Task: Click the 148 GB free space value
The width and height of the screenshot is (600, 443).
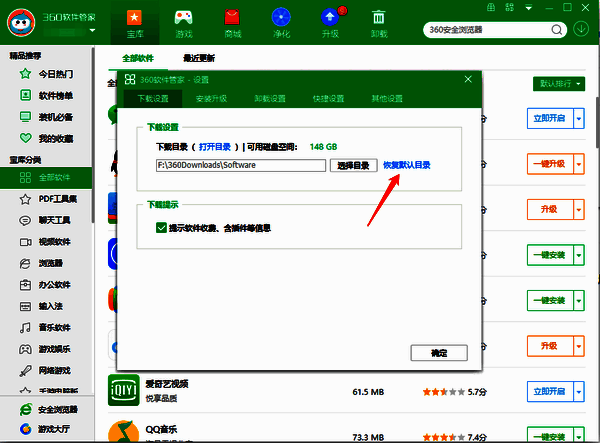Action: (323, 147)
